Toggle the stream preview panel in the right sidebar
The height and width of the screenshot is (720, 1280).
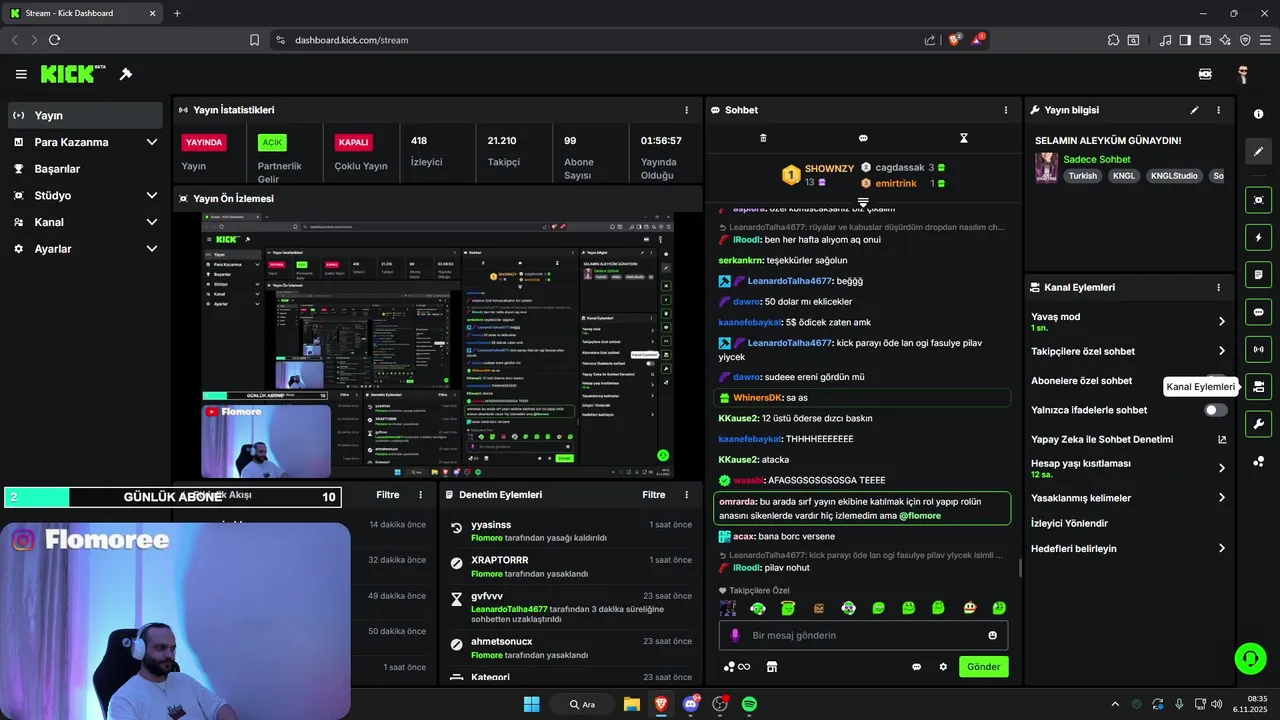(1259, 200)
